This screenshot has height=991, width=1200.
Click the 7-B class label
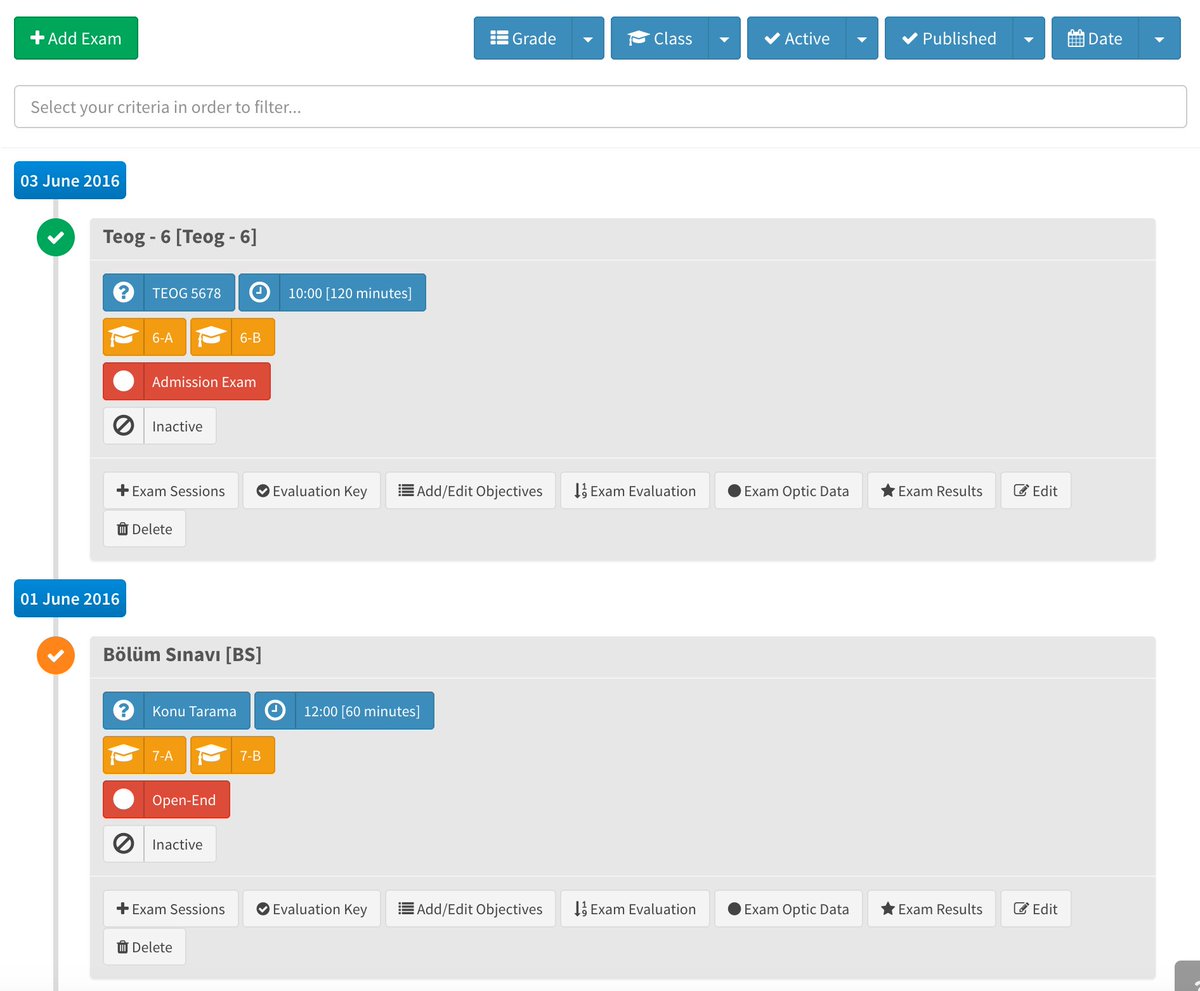click(250, 755)
